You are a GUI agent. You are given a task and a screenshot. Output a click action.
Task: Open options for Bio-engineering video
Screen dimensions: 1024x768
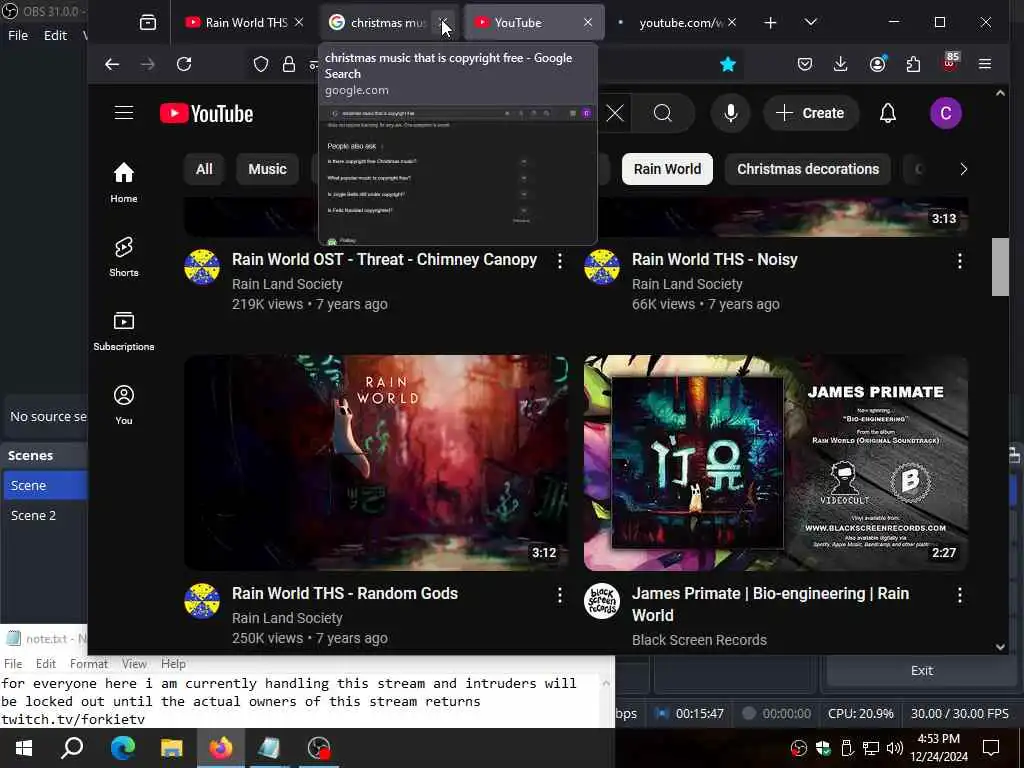959,595
